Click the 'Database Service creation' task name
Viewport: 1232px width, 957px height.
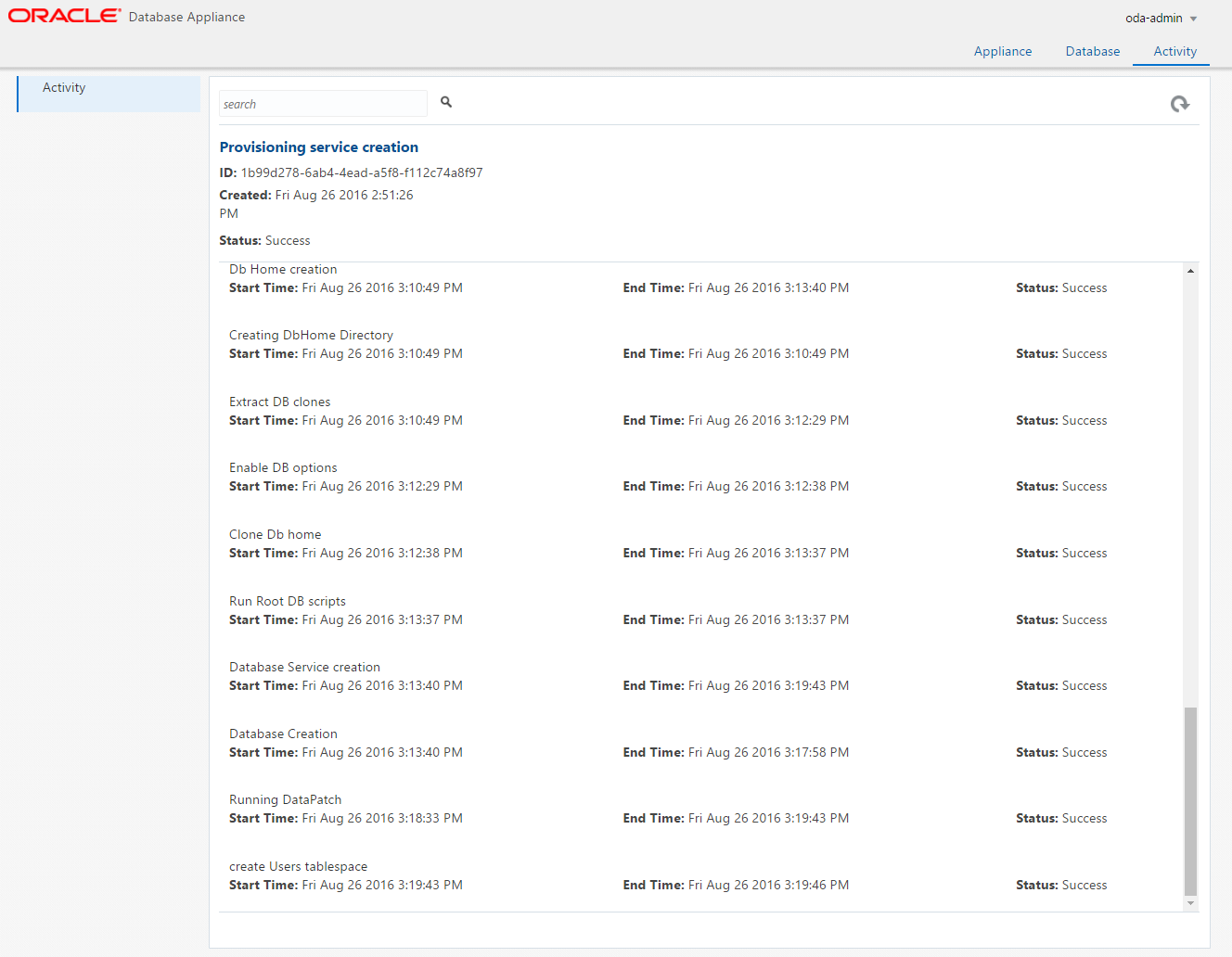tap(304, 667)
